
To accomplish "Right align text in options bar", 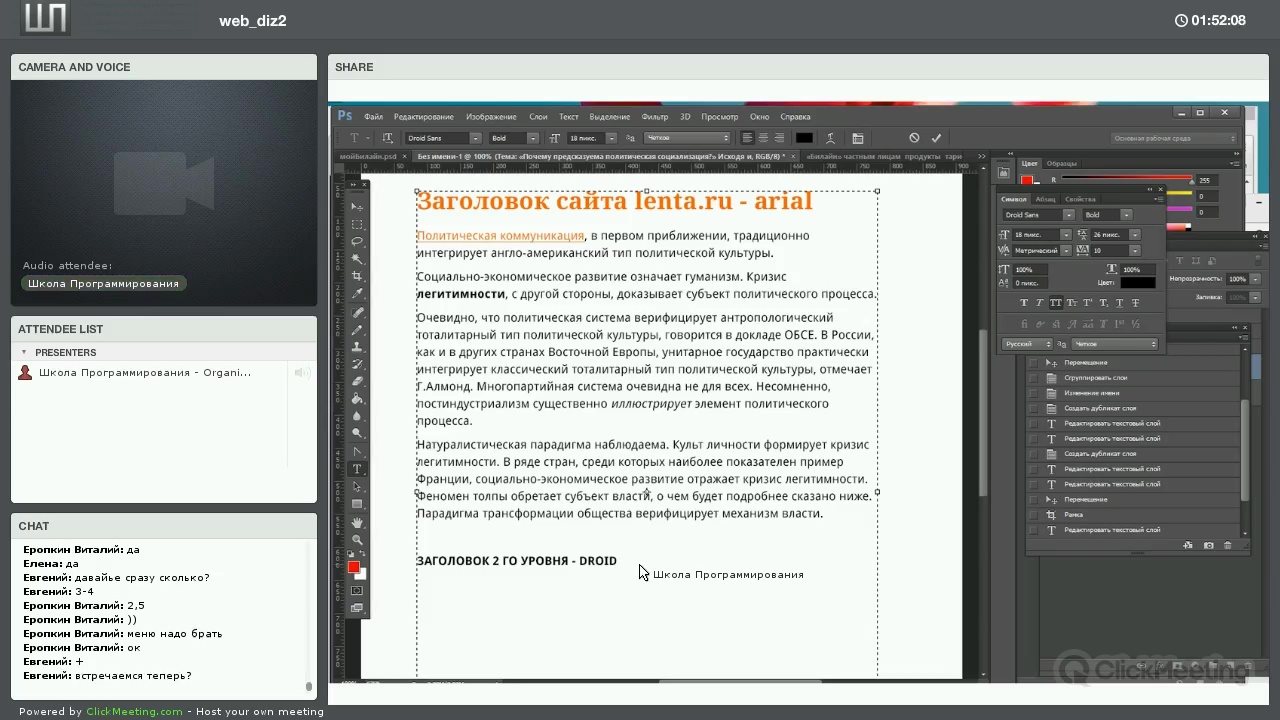I will coord(780,138).
